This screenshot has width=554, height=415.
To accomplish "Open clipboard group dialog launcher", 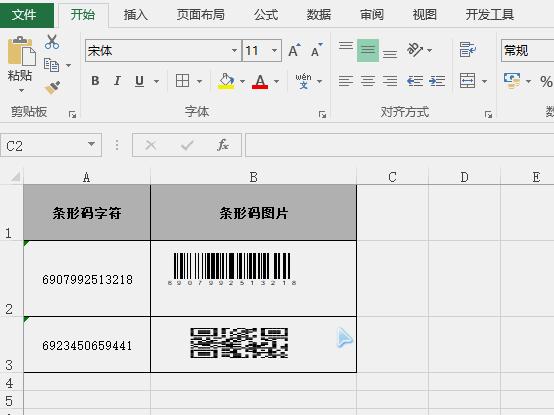I will pos(72,114).
